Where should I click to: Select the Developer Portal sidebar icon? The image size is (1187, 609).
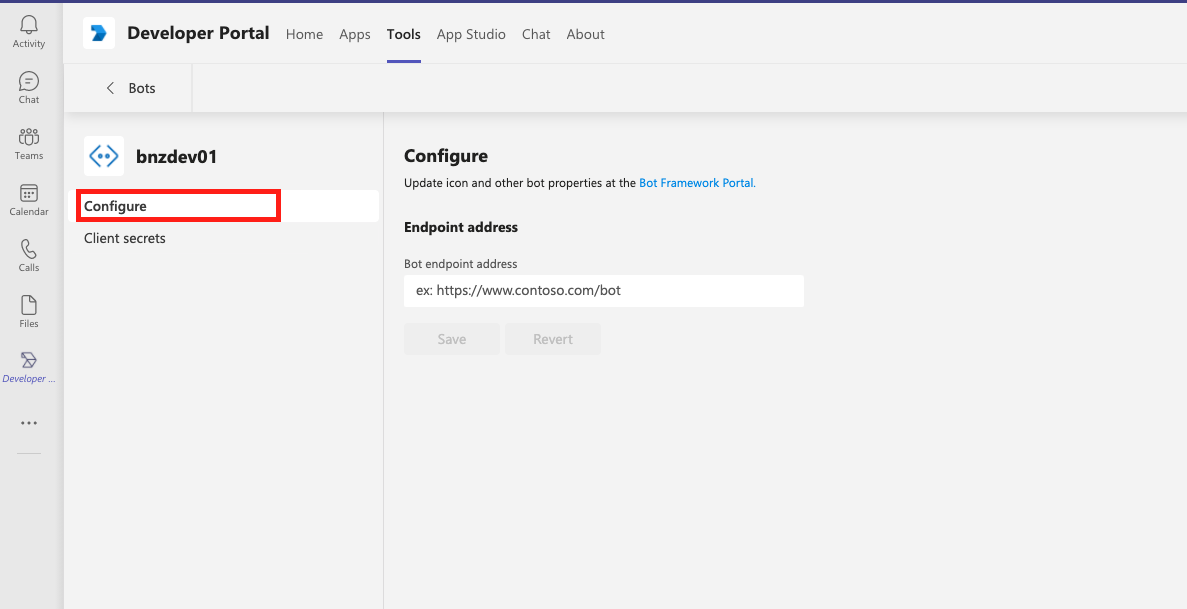point(29,361)
